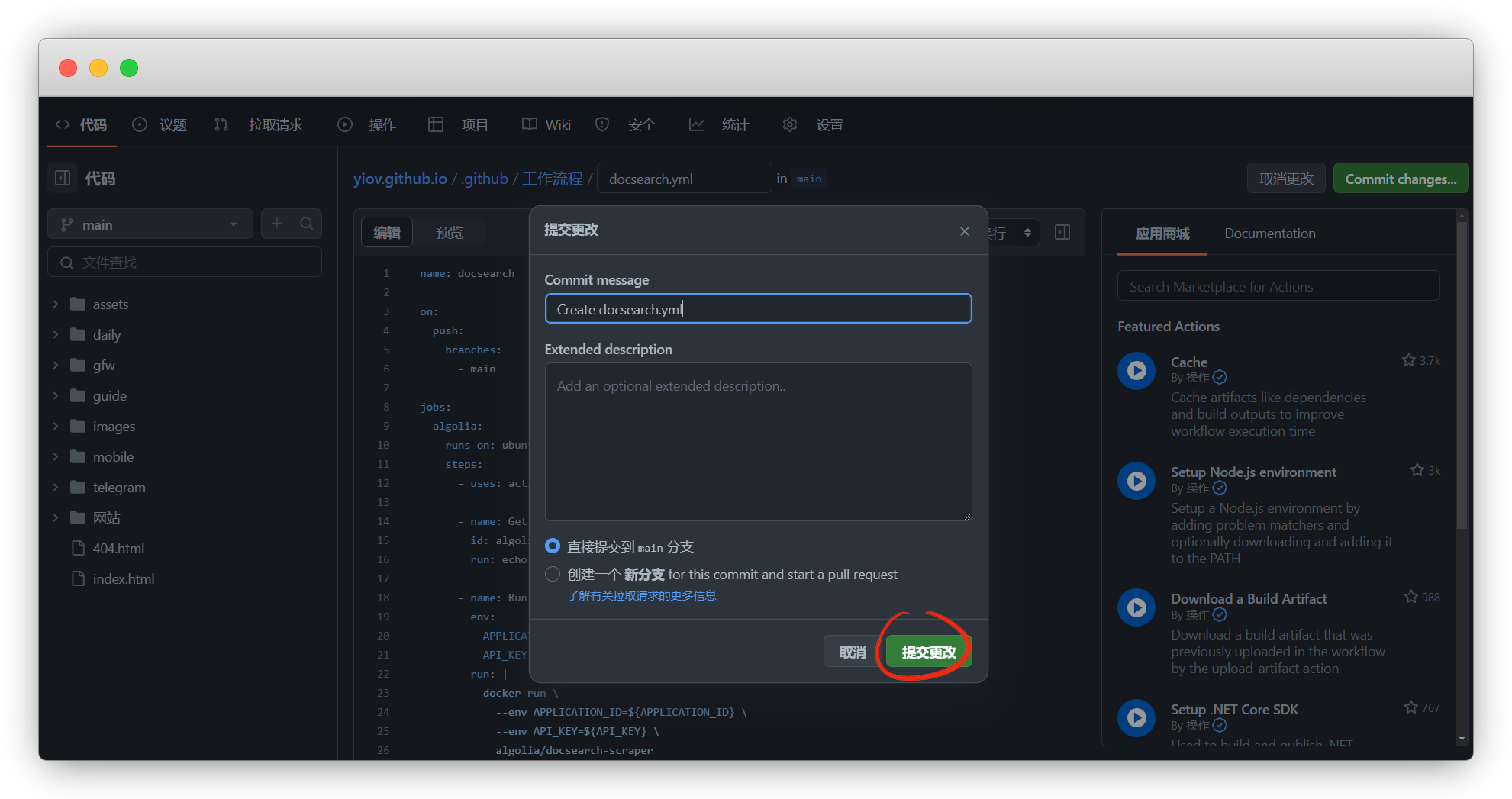The width and height of the screenshot is (1512, 799).
Task: Switch to the 预览 preview tab
Action: [450, 232]
